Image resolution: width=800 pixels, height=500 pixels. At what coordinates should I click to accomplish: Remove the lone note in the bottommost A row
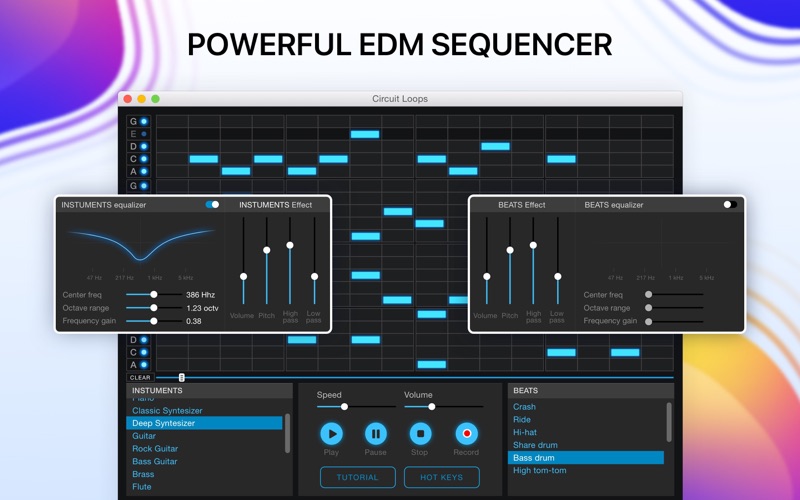pyautogui.click(x=432, y=365)
